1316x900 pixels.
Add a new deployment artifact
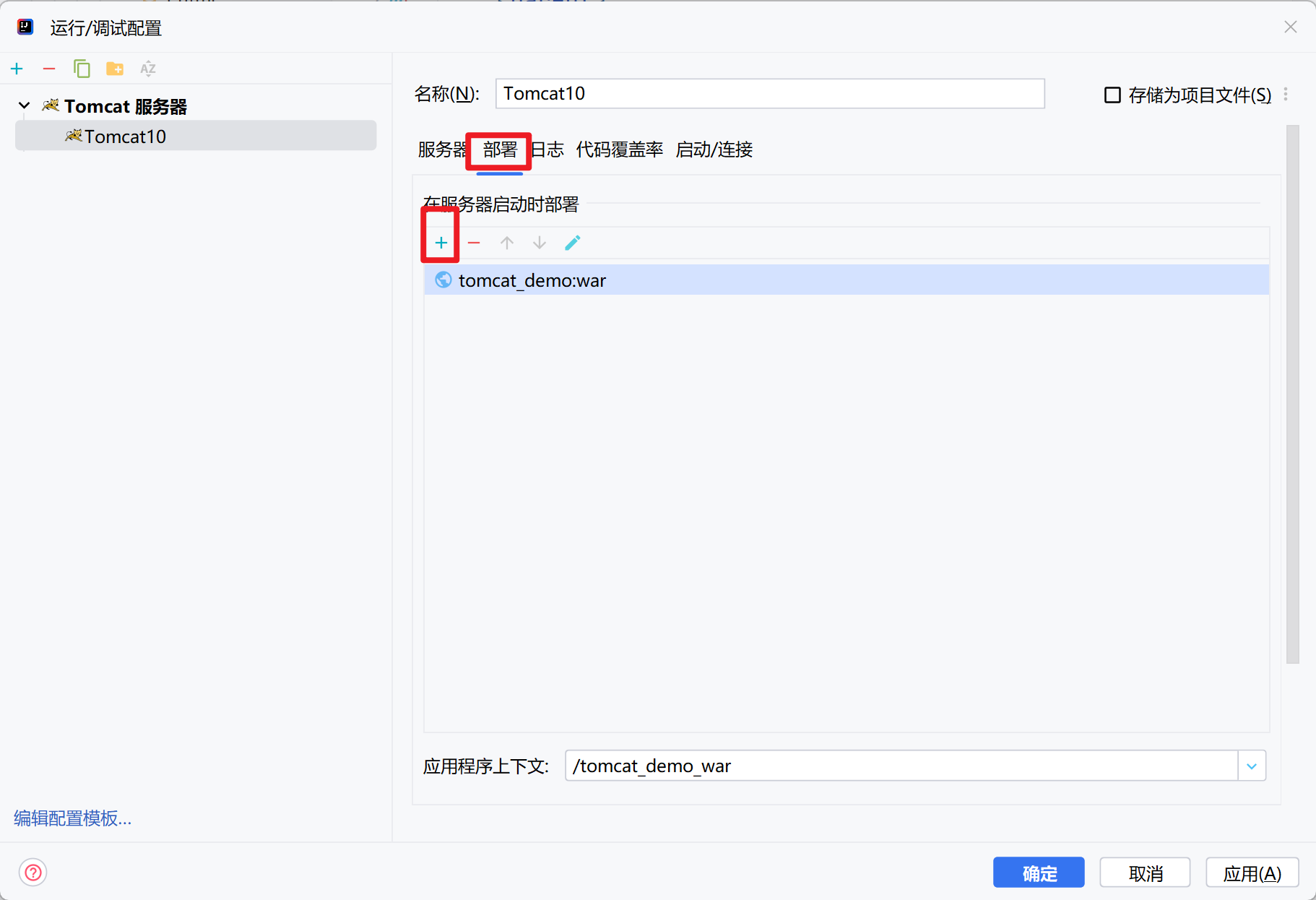(x=441, y=243)
